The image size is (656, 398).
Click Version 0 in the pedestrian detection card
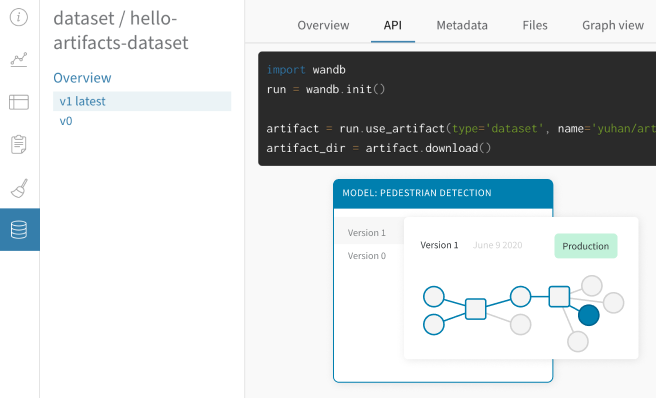coord(366,256)
